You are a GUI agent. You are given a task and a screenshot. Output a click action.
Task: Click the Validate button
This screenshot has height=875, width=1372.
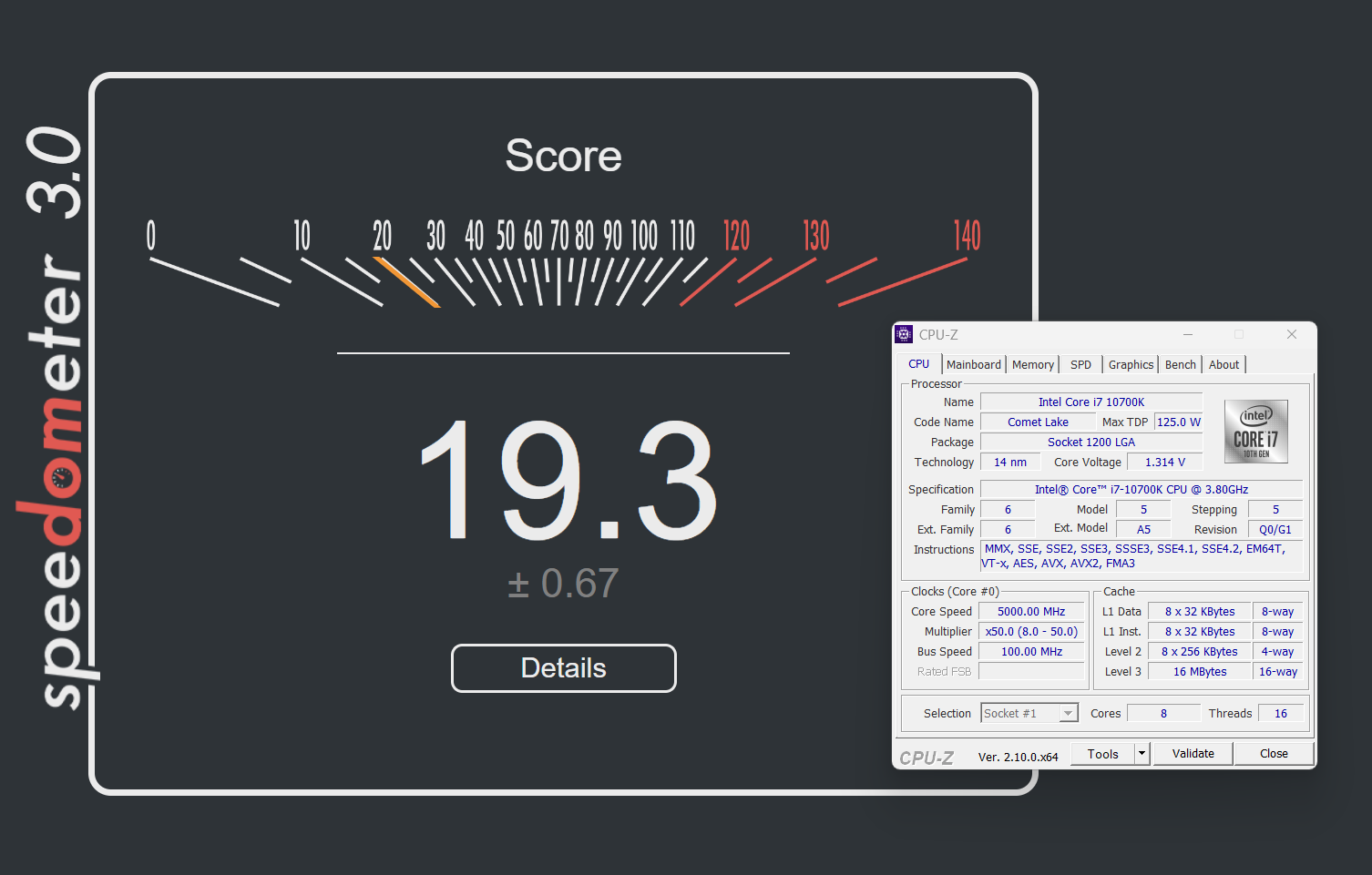click(x=1193, y=754)
